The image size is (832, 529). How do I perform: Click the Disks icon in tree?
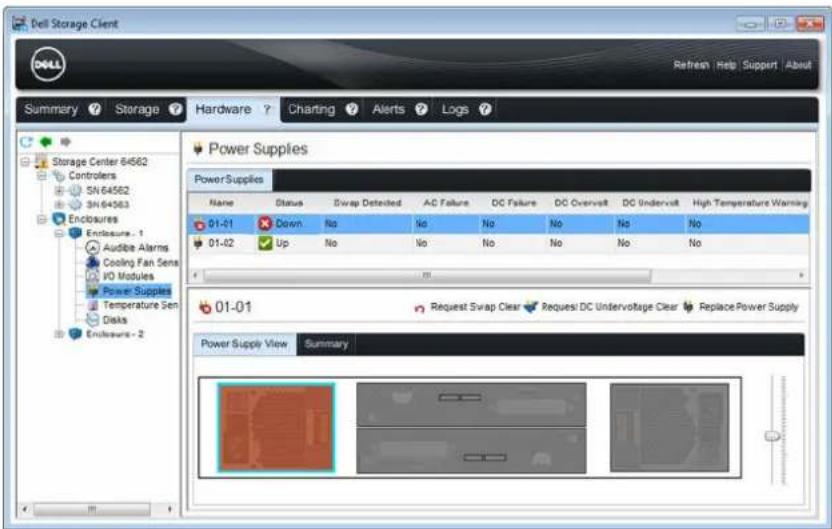pyautogui.click(x=93, y=319)
